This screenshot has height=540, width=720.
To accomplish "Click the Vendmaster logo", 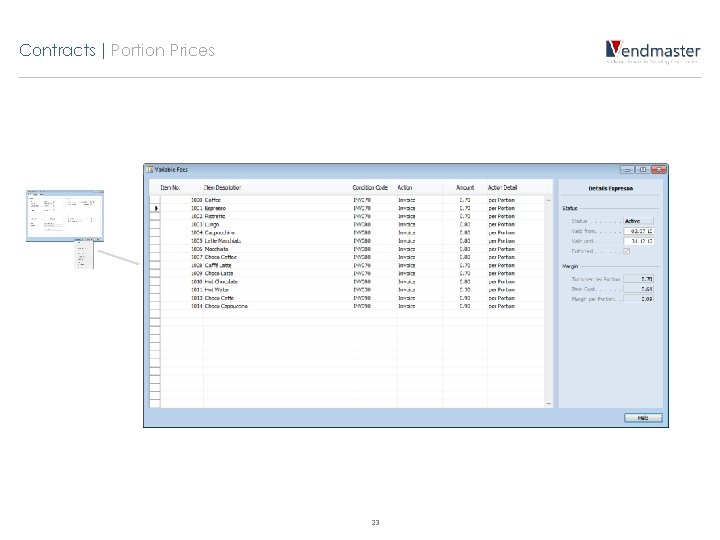I will pyautogui.click(x=652, y=51).
